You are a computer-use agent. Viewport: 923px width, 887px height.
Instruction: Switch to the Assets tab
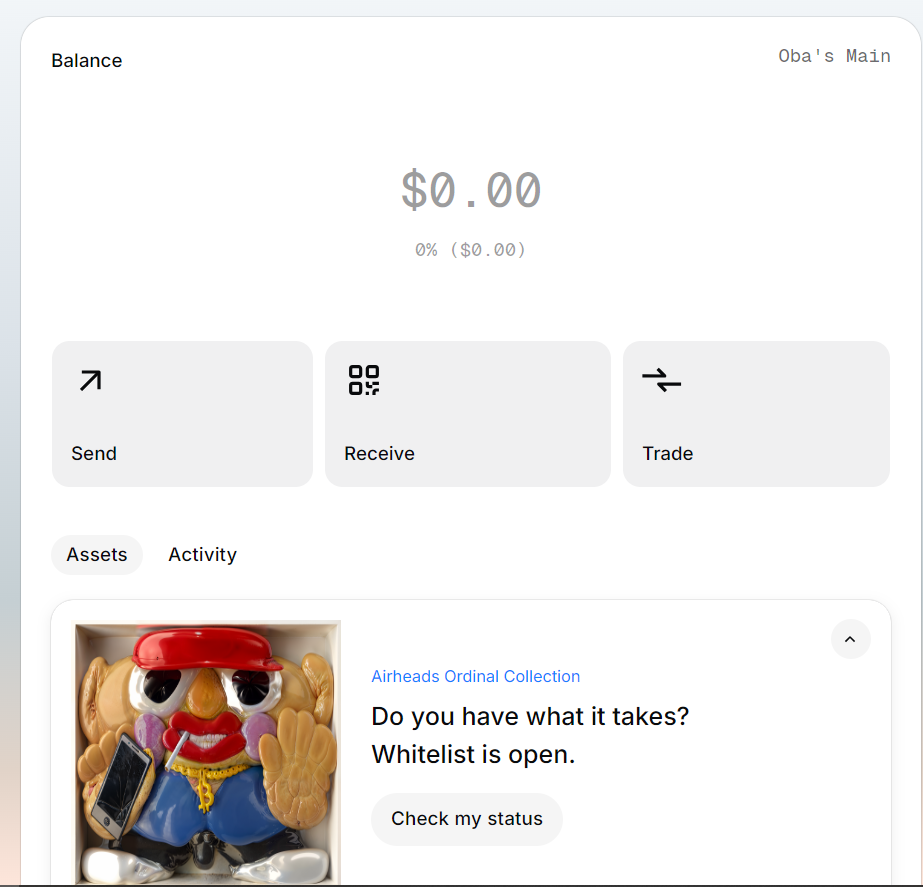(x=97, y=555)
